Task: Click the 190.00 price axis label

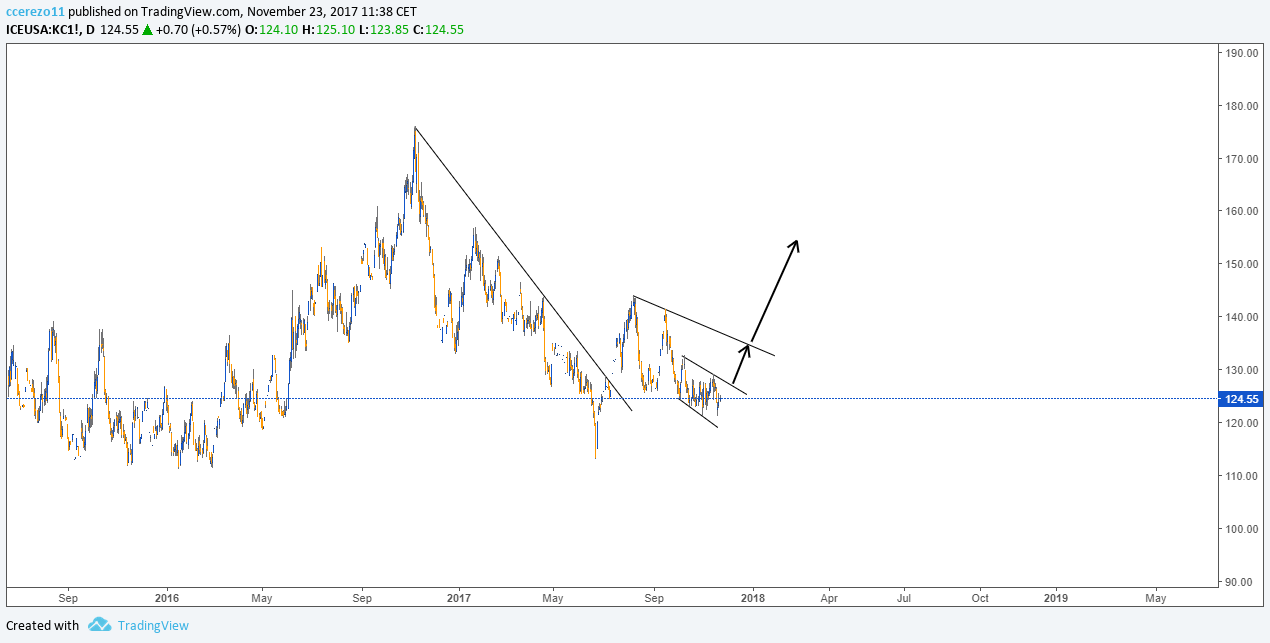Action: click(1241, 53)
